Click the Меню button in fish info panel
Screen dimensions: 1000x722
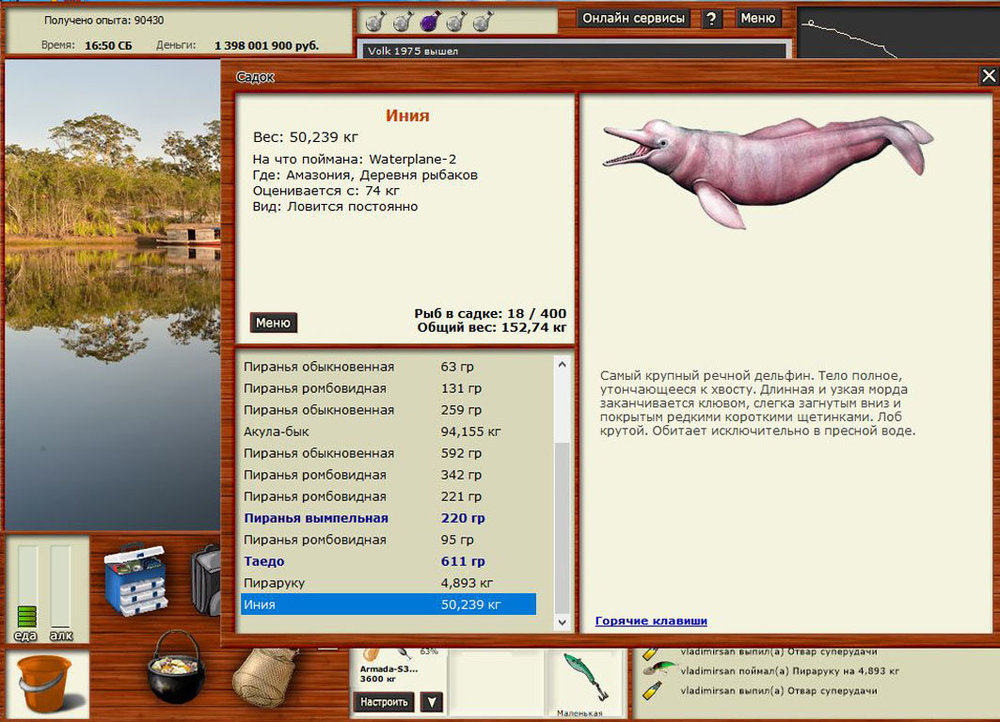point(273,323)
